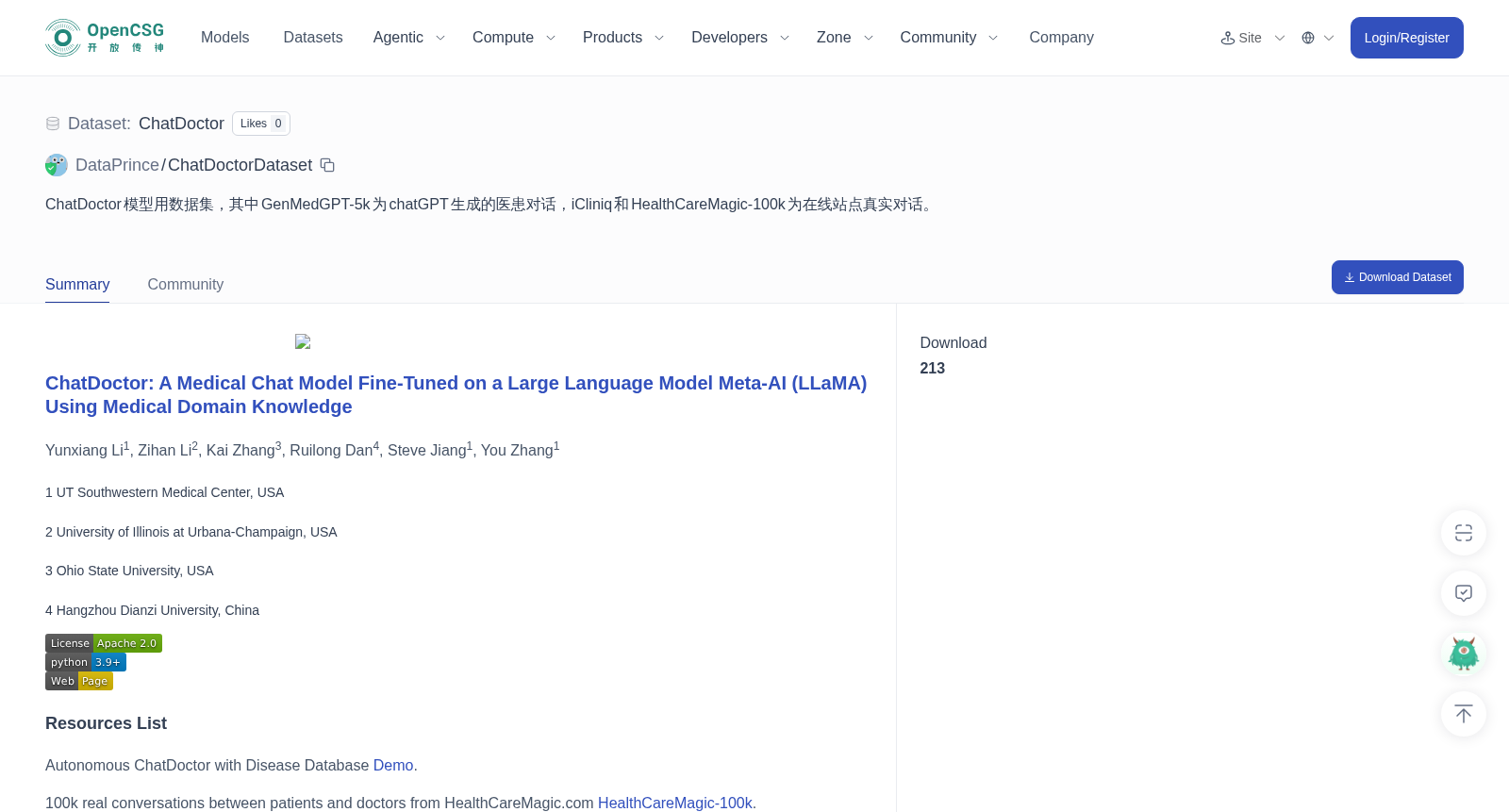Expand the Products dropdown menu

click(x=623, y=38)
